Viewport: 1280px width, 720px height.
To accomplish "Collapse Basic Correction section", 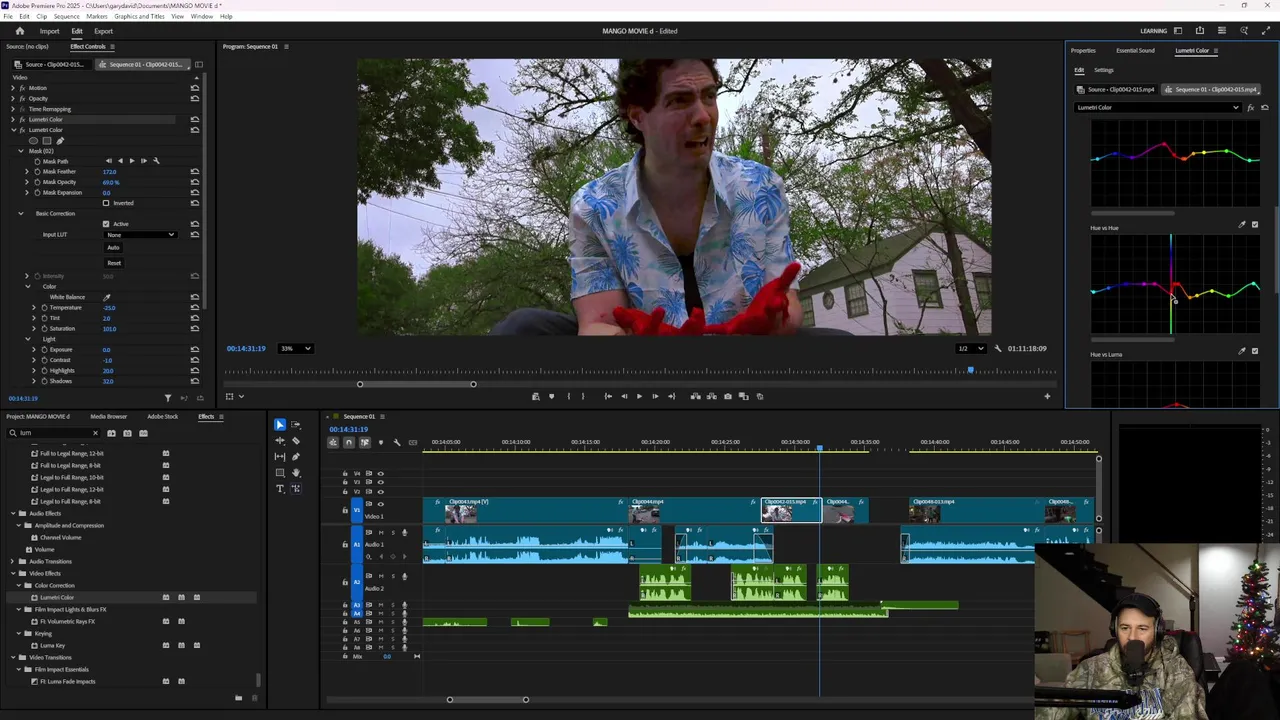I will tap(21, 213).
